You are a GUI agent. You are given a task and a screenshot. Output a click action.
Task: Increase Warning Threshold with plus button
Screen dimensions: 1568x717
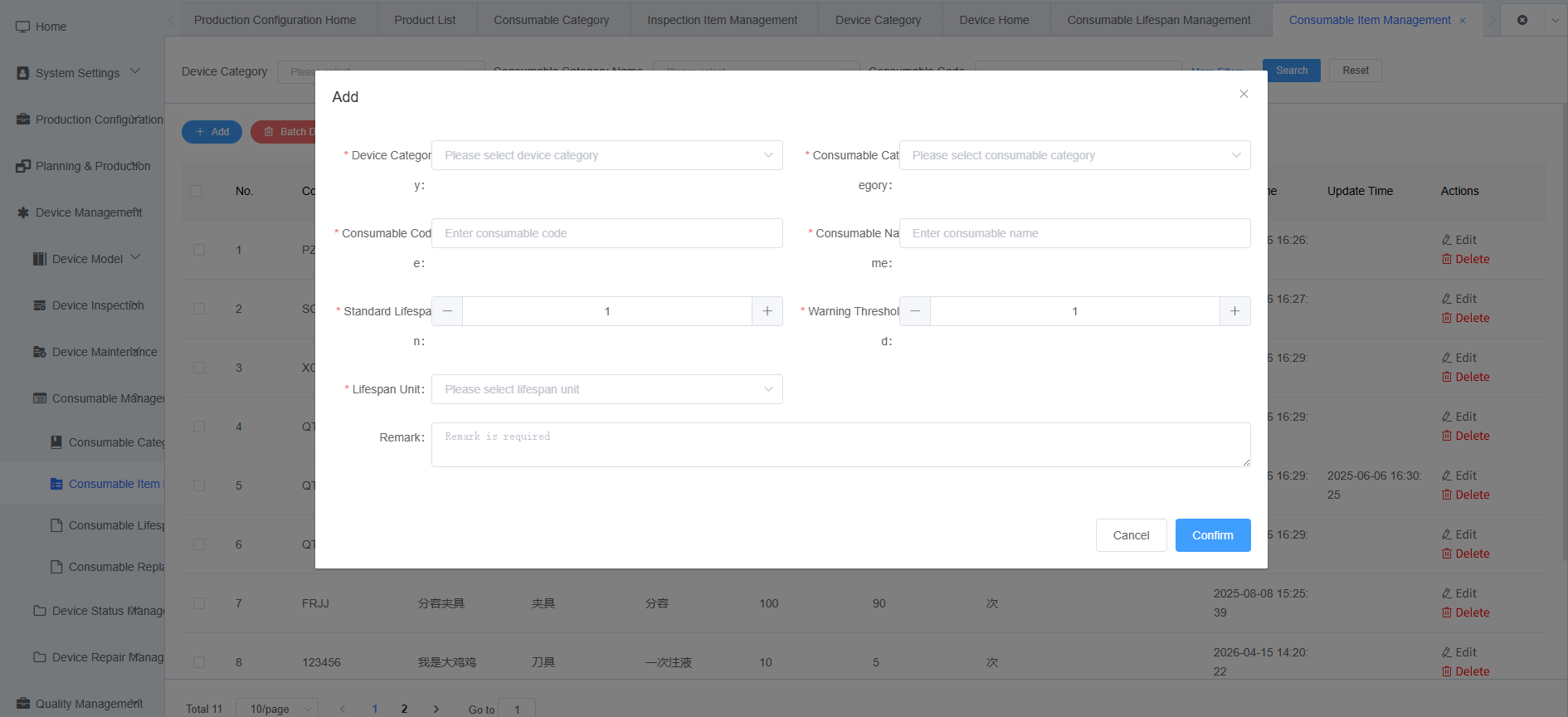point(1235,311)
